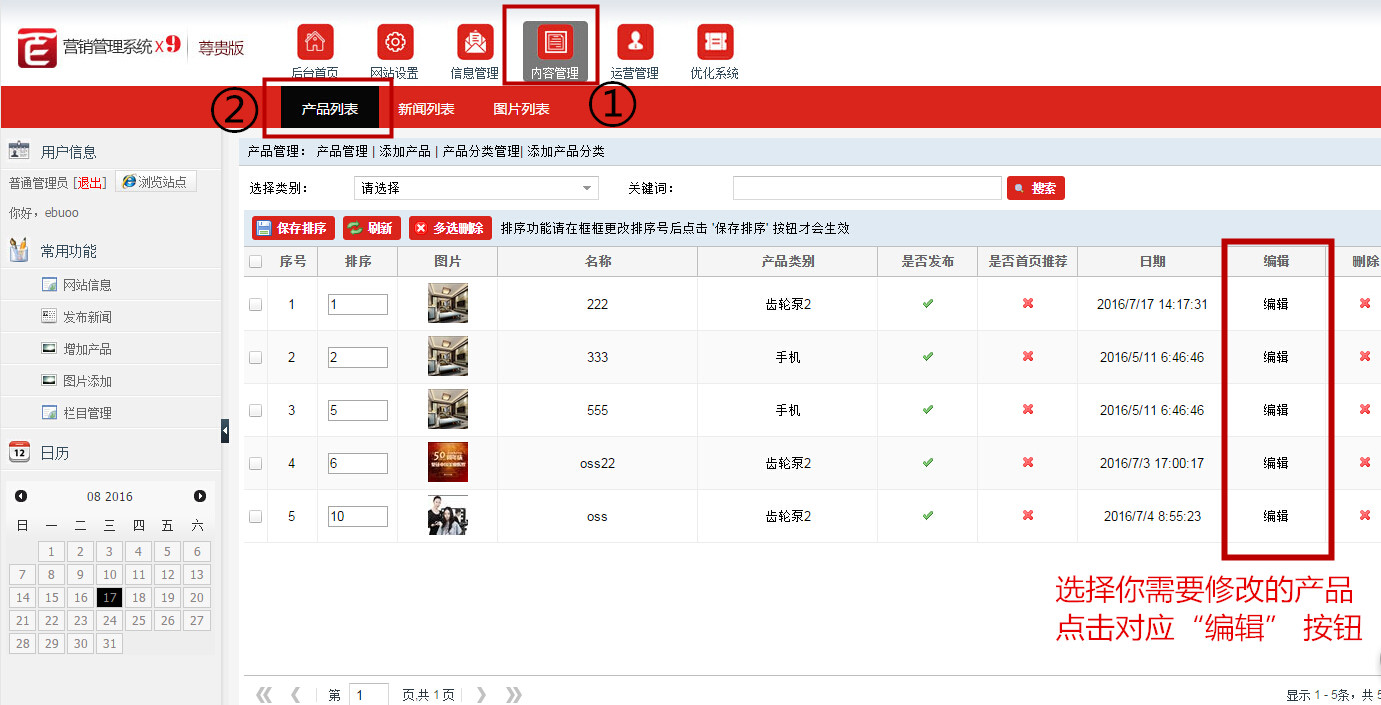Open the 信息管理 envelope icon

tap(475, 43)
